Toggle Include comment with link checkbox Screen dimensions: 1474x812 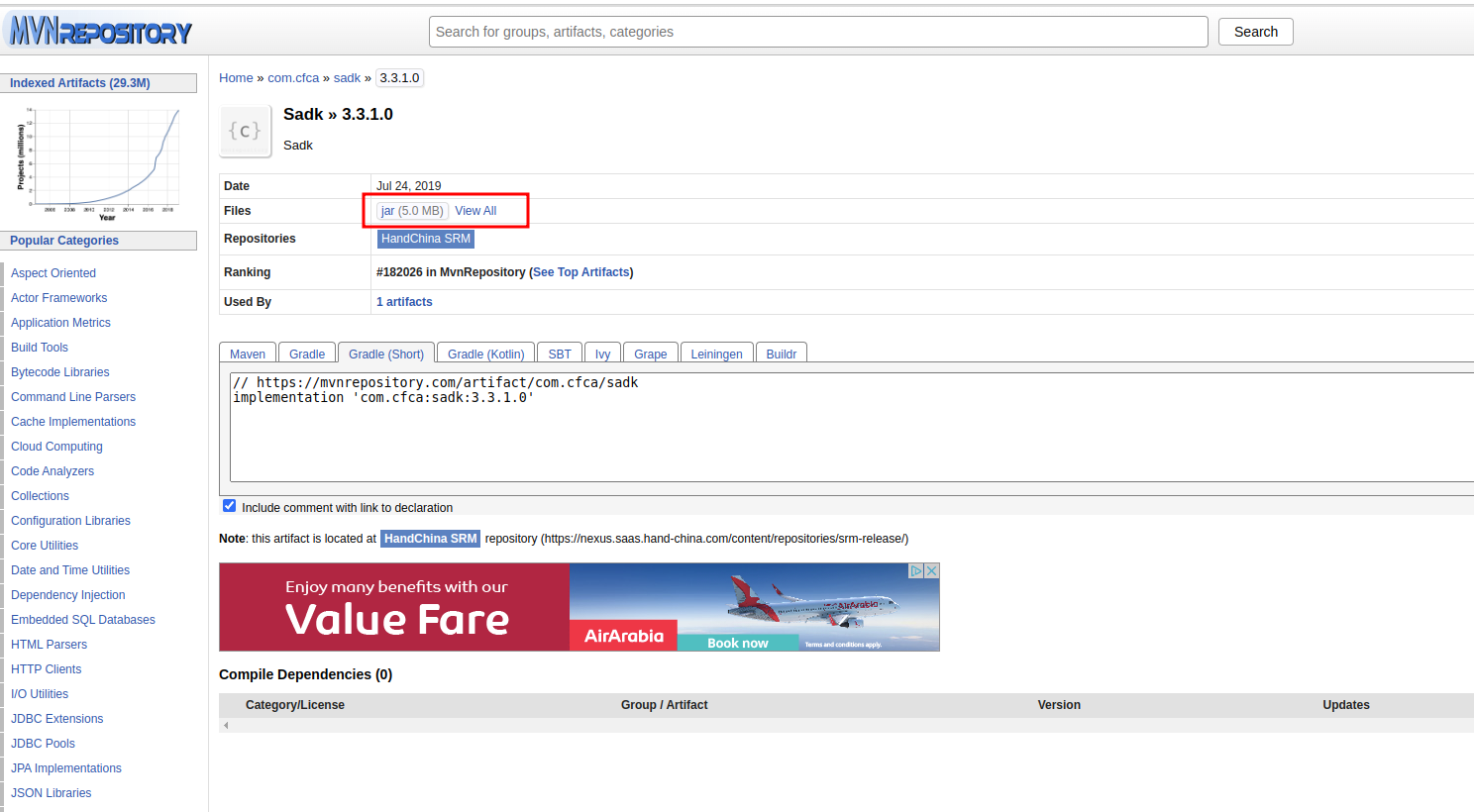point(230,506)
